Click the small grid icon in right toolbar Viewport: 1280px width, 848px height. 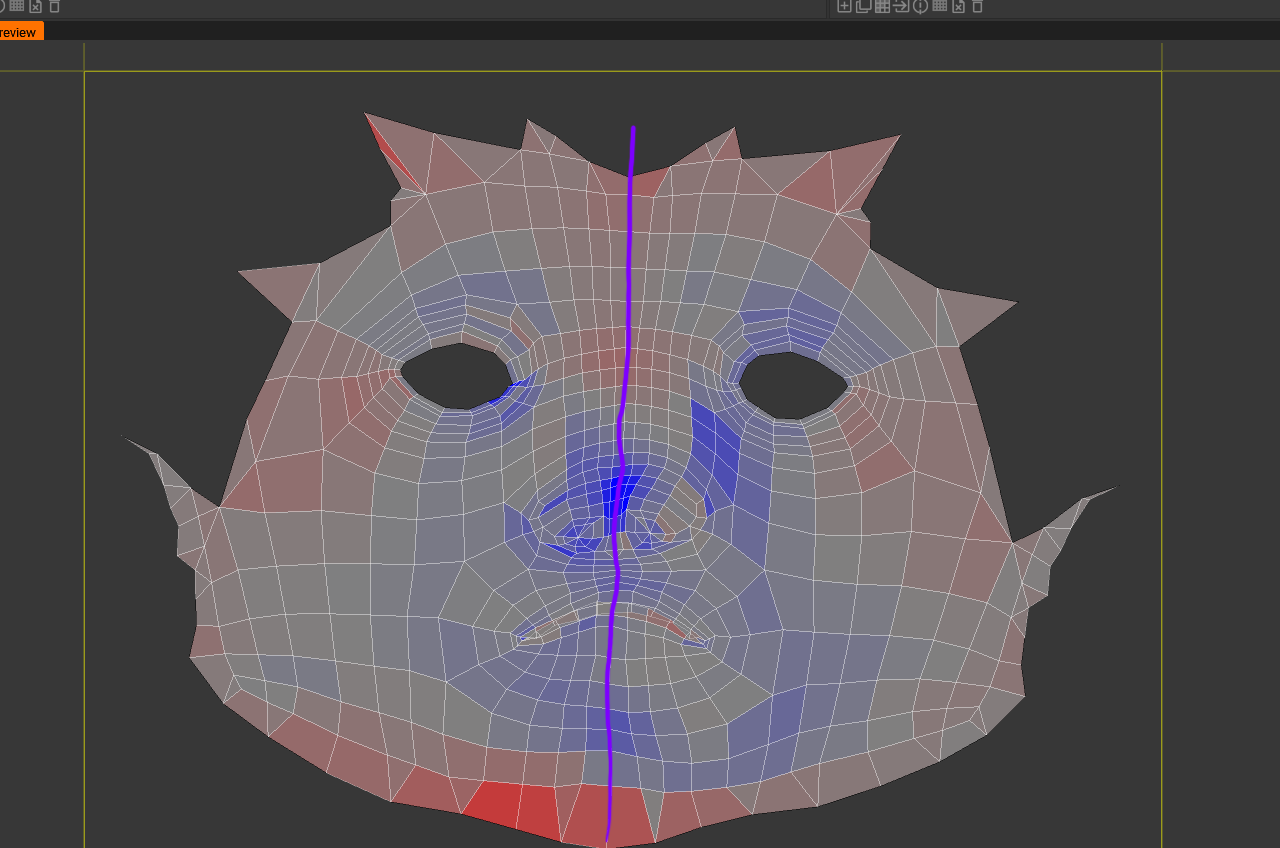coord(939,6)
